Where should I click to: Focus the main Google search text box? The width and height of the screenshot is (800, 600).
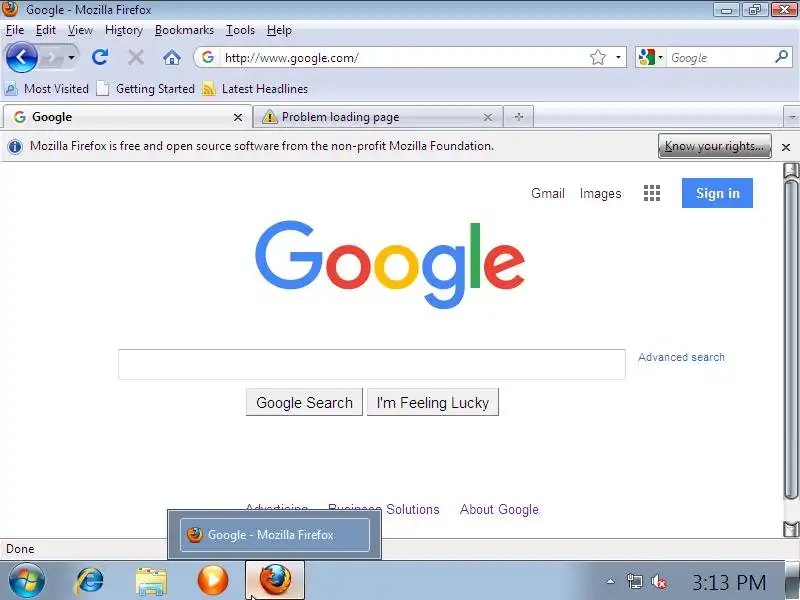[371, 364]
